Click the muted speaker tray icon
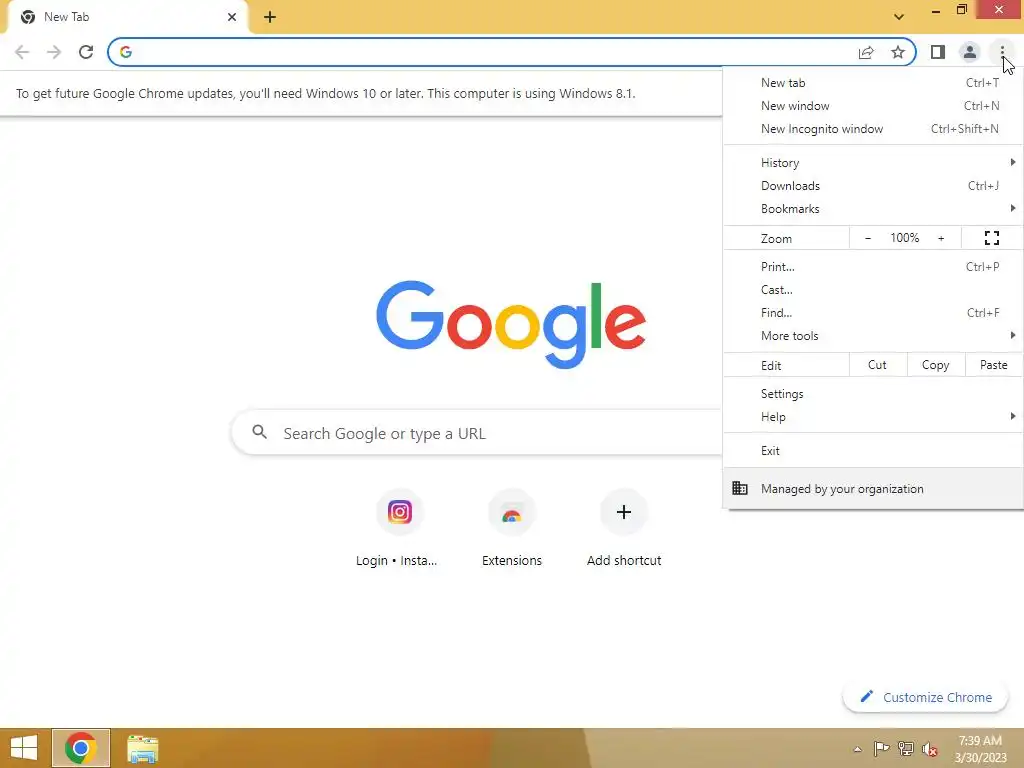 coord(930,748)
